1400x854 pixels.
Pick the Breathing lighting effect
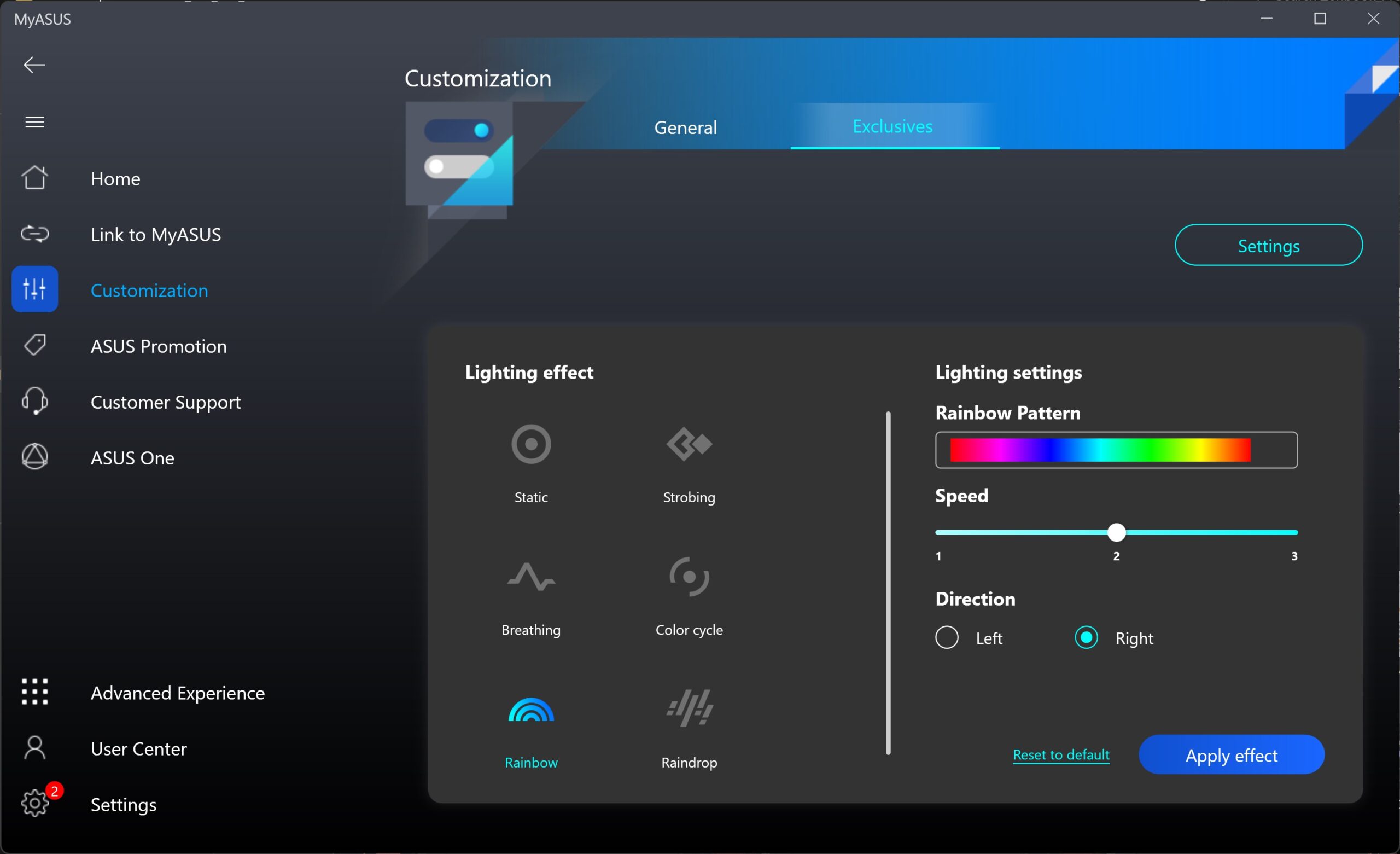(x=530, y=577)
